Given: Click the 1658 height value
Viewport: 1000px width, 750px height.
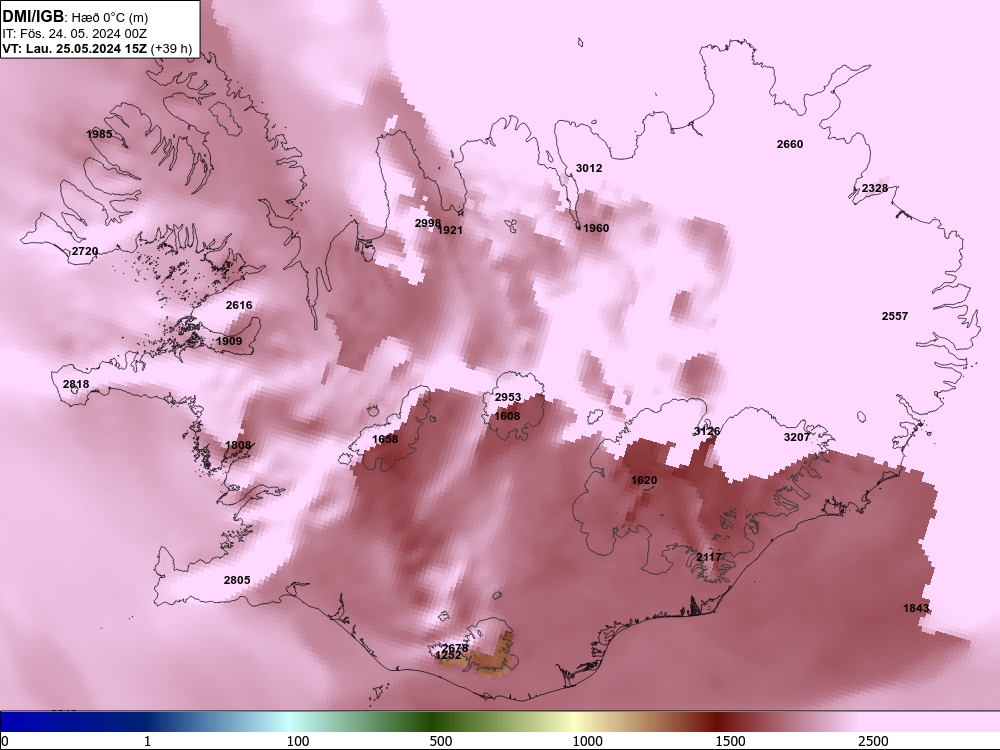Looking at the screenshot, I should click(x=385, y=439).
